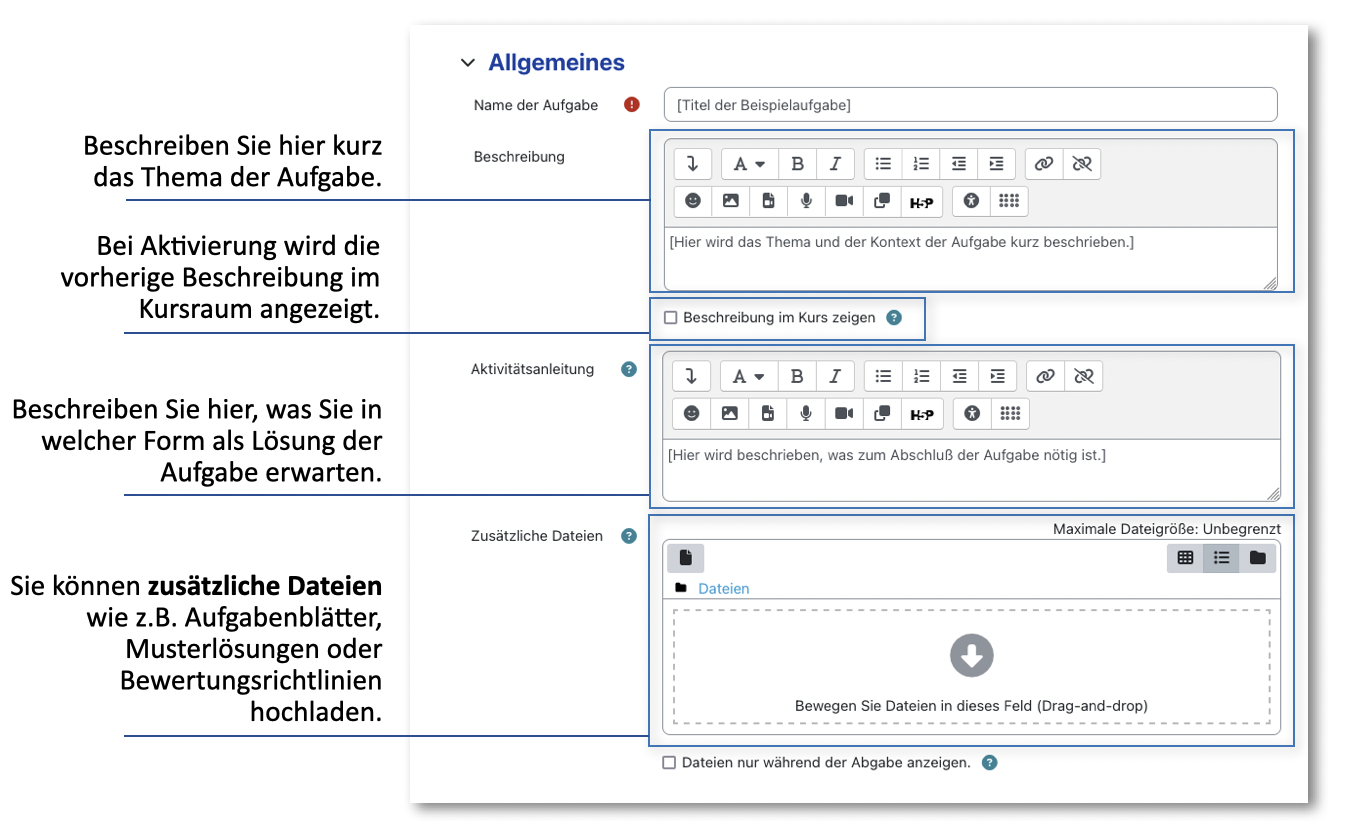Insert a link in the Beschreibung editor
The width and height of the screenshot is (1347, 838).
[x=1044, y=164]
